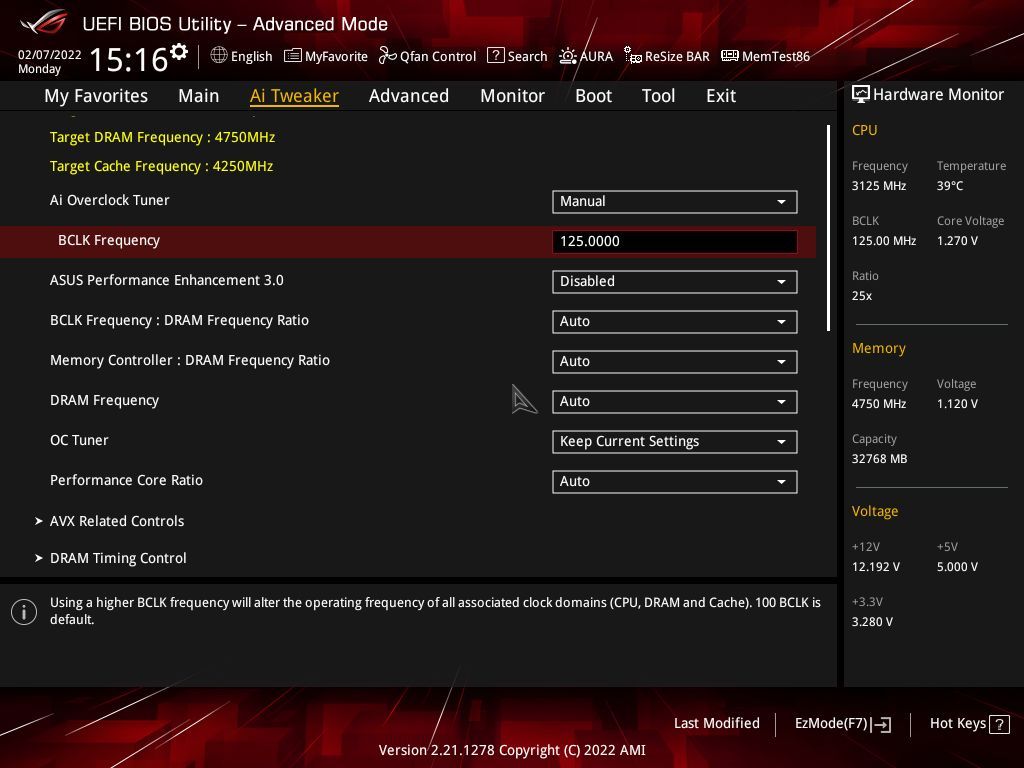The image size is (1024, 768).
Task: Select the Performance Core Ratio label
Action: coord(127,480)
